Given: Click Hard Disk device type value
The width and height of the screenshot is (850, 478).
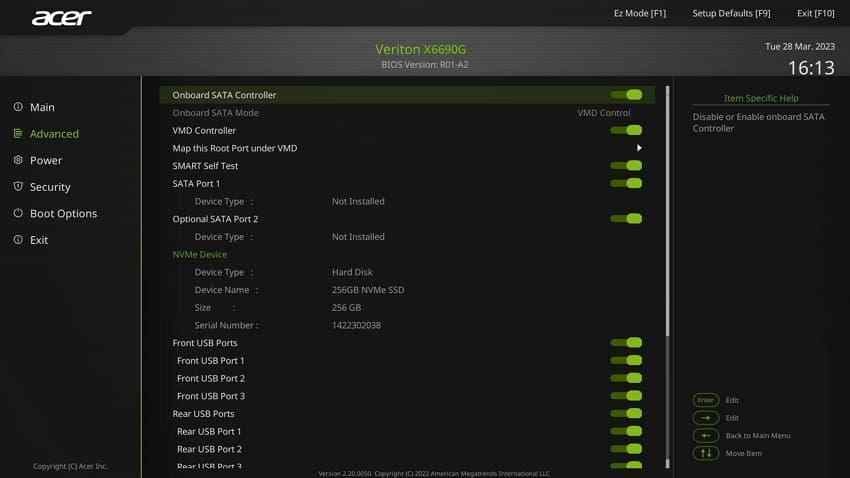Looking at the screenshot, I should click(x=352, y=272).
